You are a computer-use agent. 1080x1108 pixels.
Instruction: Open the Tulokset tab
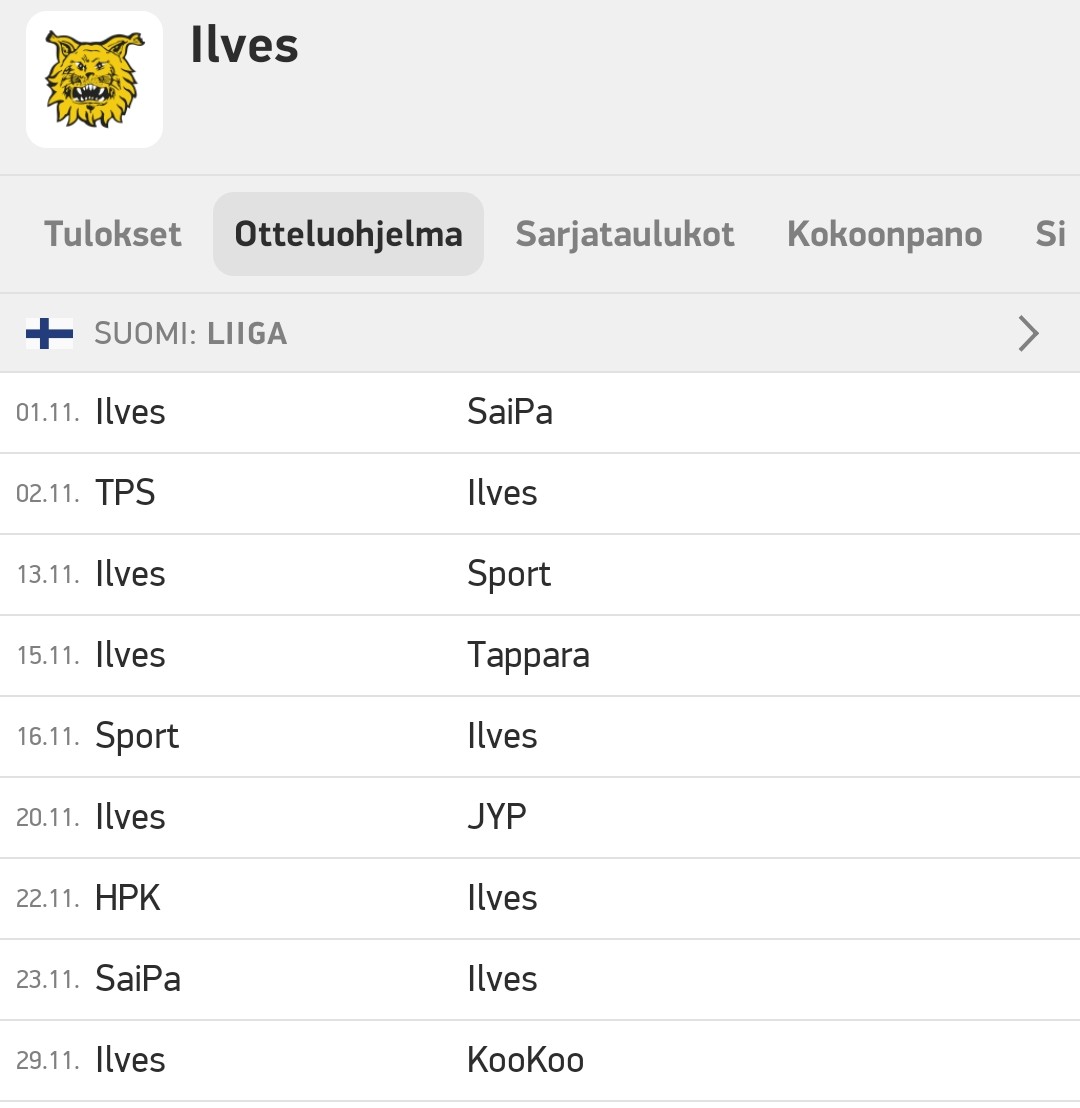click(112, 234)
